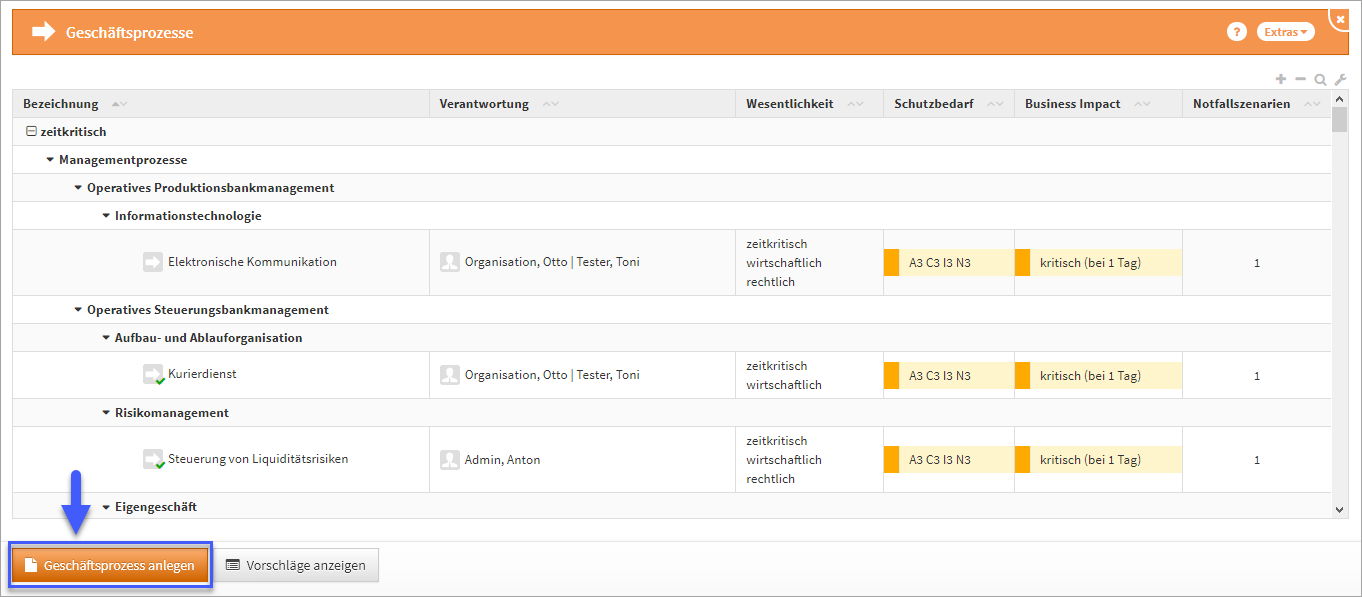
Task: Collapse the Risikomanagement tree node
Action: (106, 413)
